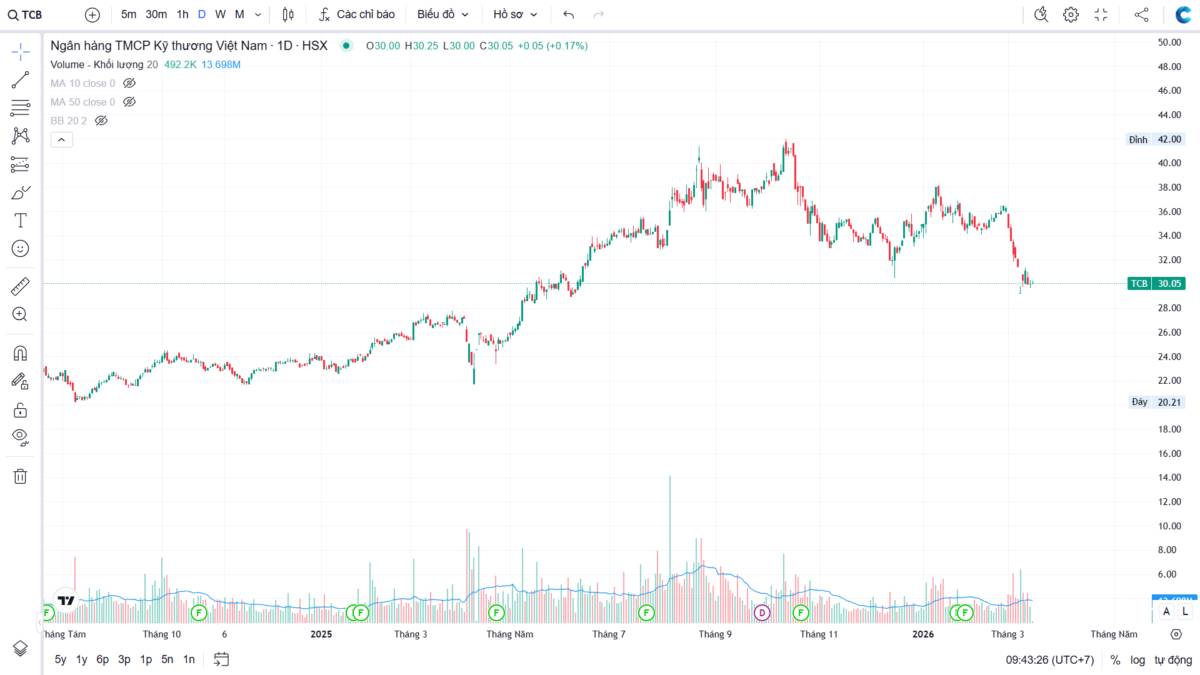Open Các chỉ báo indicators
Viewport: 1200px width, 675px height.
[357, 15]
